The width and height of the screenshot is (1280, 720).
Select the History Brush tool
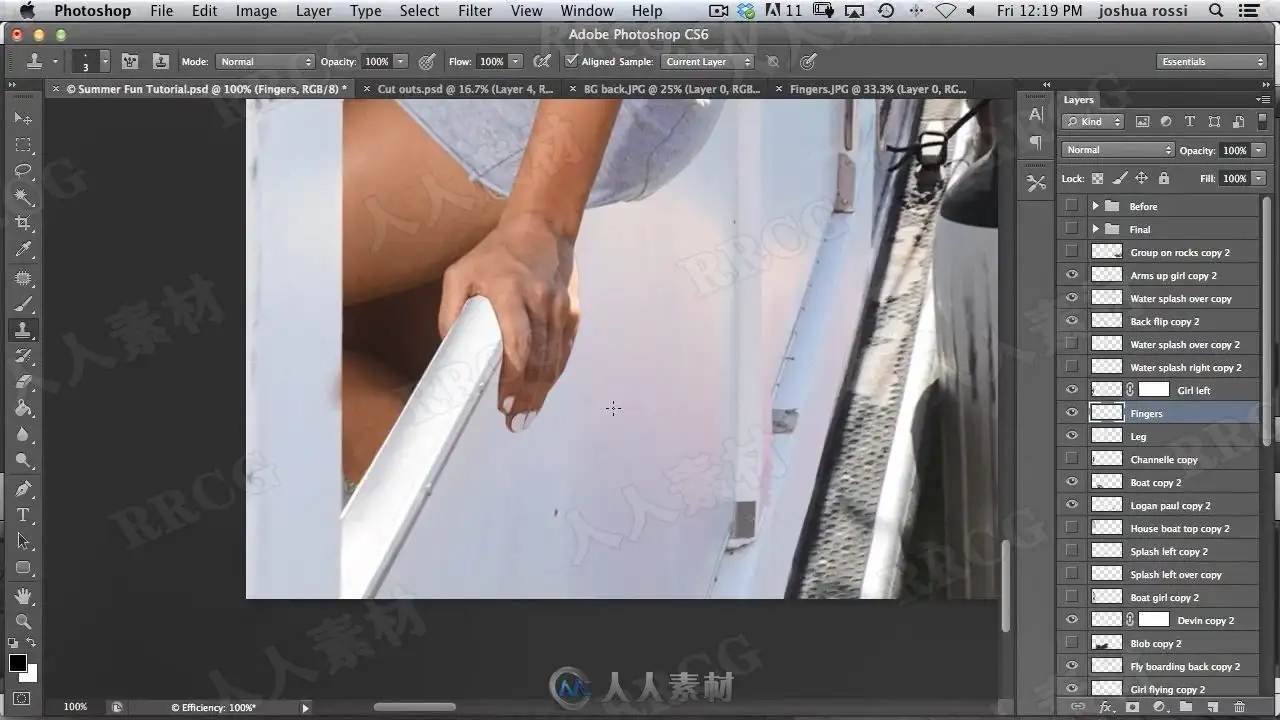point(23,356)
